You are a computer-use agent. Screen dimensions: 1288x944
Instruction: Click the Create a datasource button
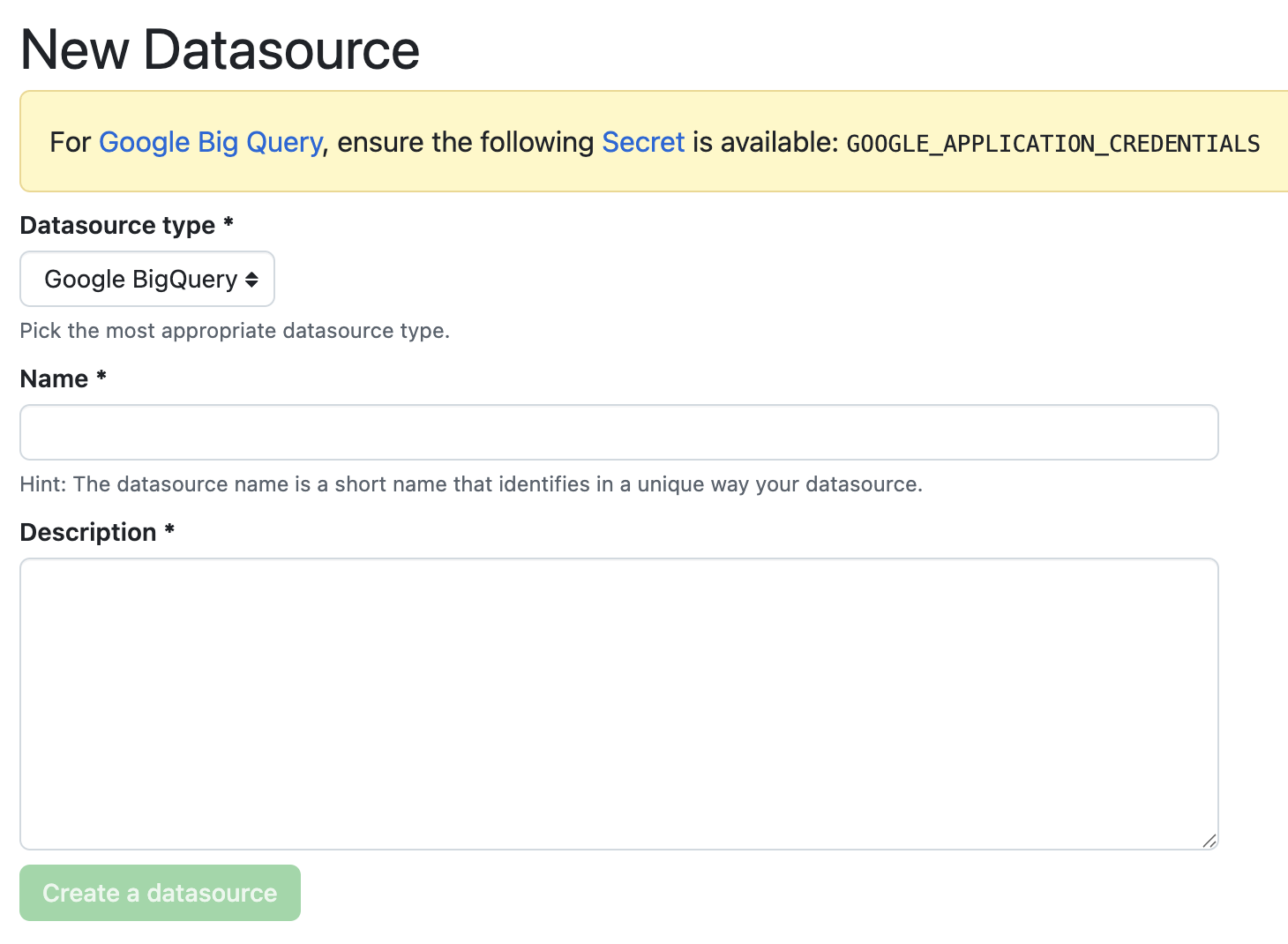(160, 893)
